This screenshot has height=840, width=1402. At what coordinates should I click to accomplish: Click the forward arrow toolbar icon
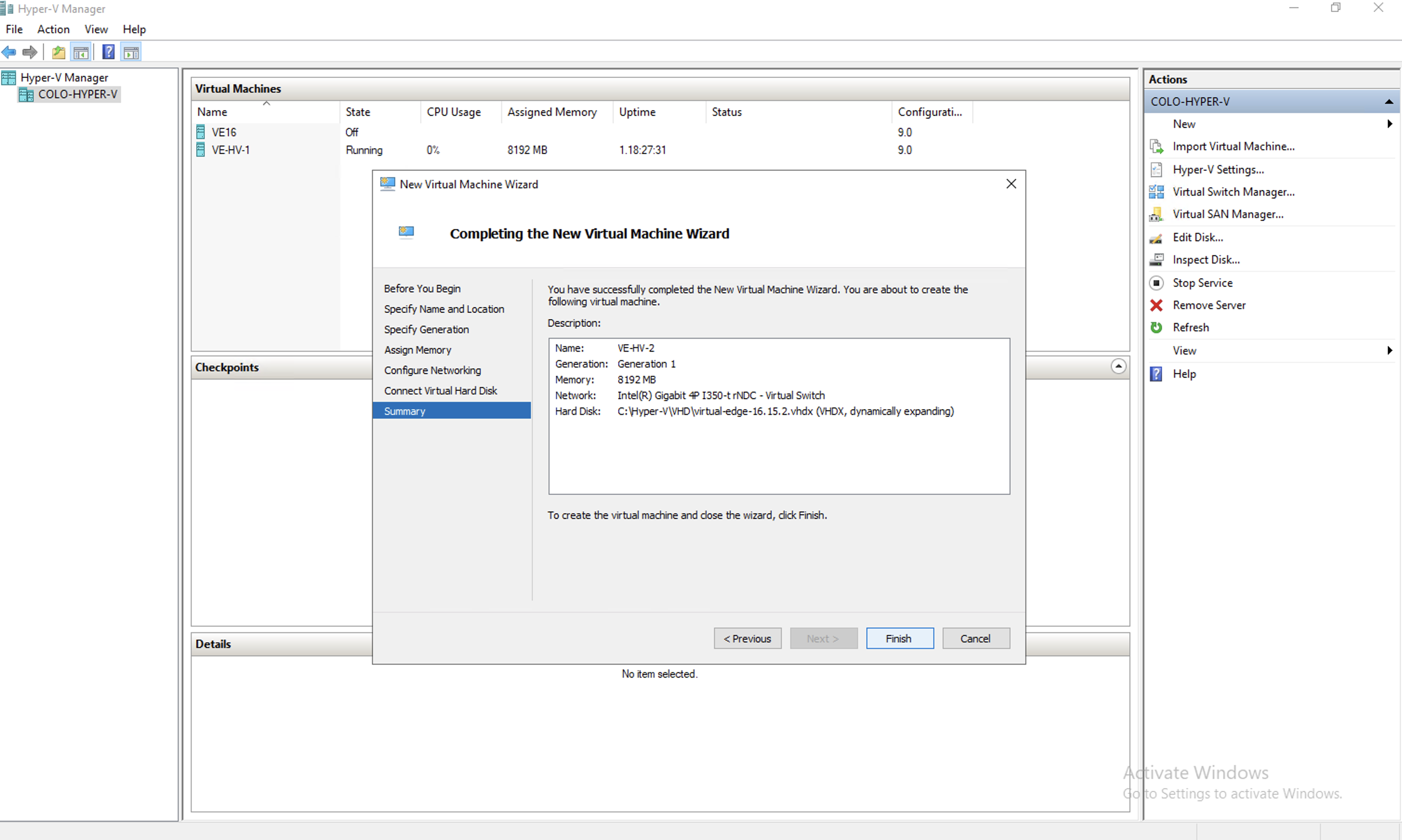coord(29,52)
